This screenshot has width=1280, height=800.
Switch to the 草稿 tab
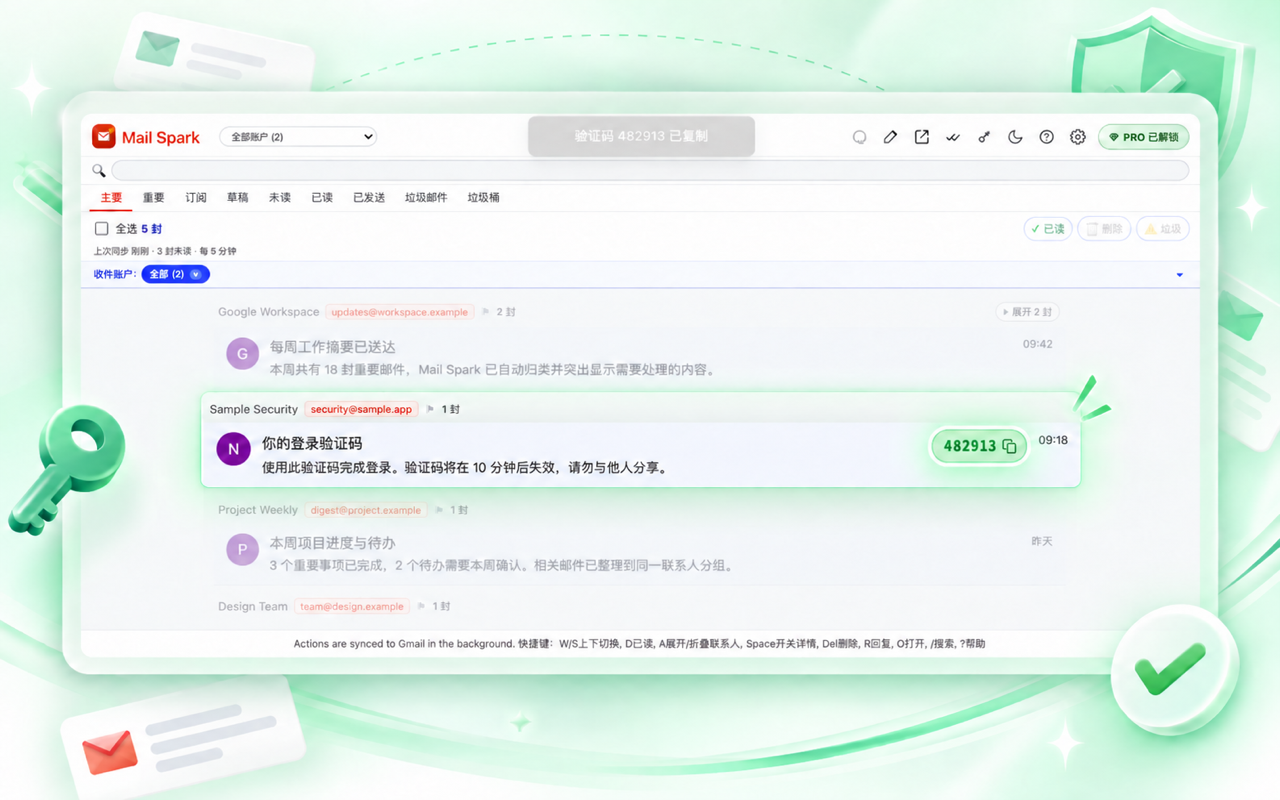click(x=237, y=198)
